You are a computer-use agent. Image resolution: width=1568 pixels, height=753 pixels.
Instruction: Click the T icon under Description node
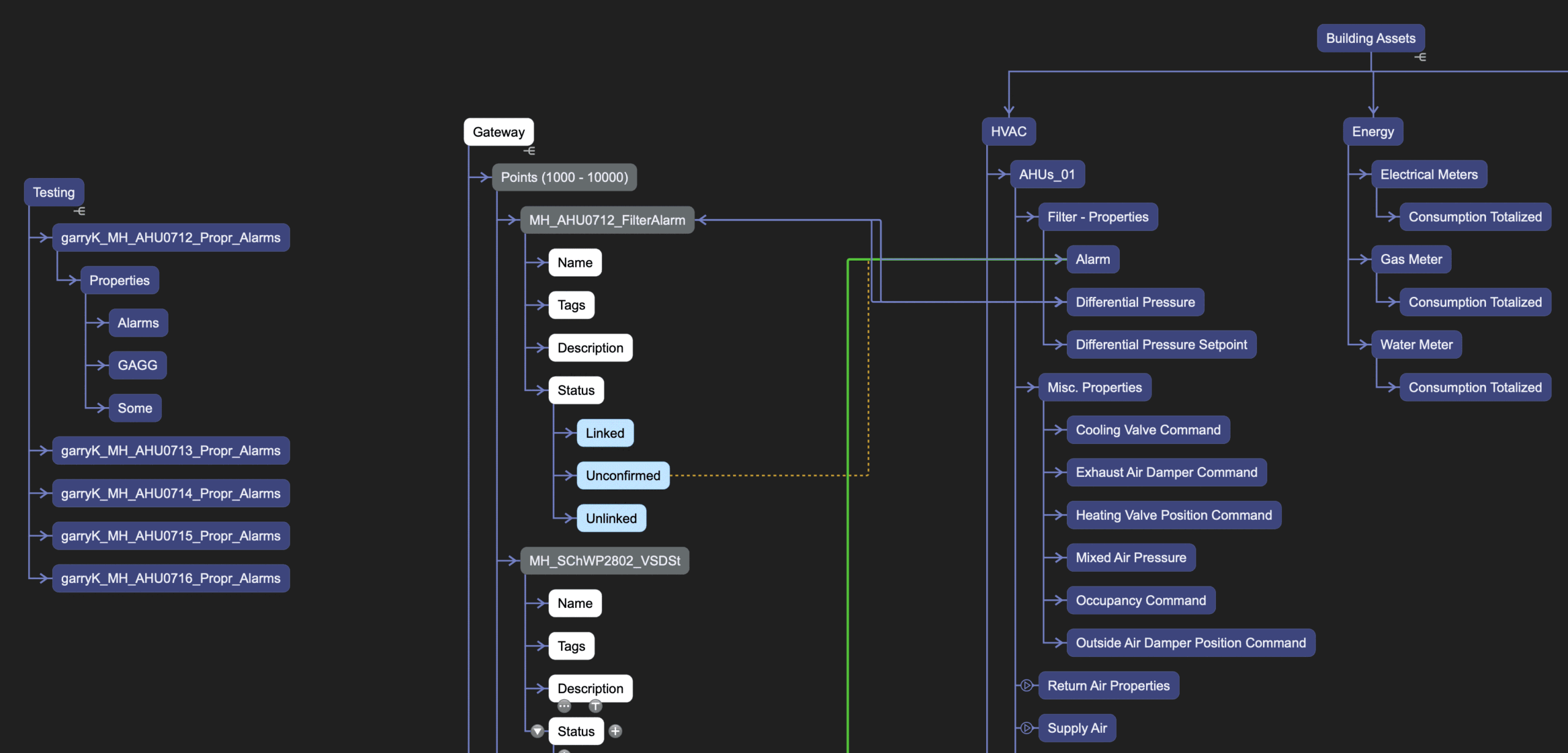(x=595, y=706)
